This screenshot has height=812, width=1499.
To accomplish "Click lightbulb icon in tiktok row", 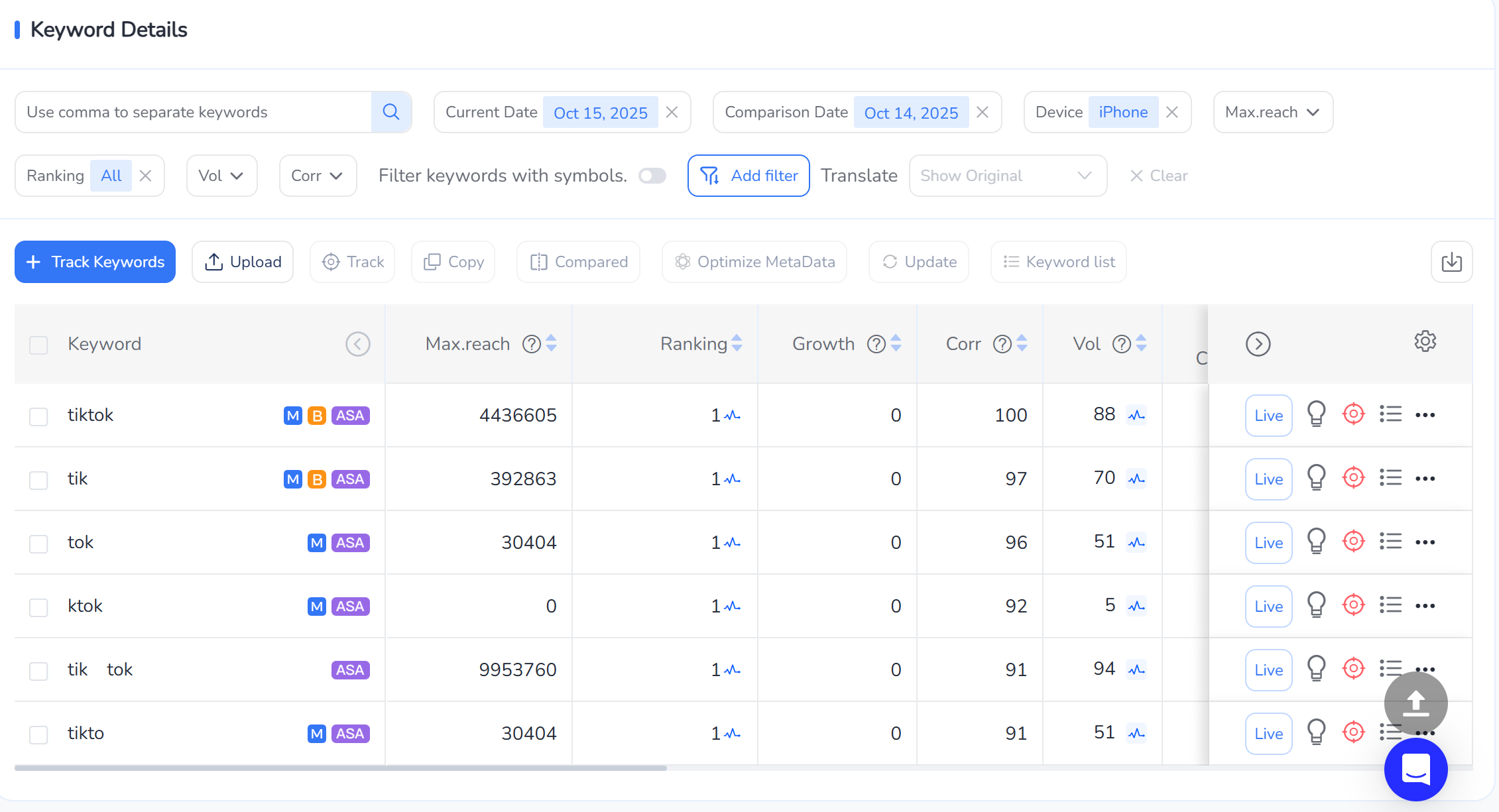I will 1316,415.
